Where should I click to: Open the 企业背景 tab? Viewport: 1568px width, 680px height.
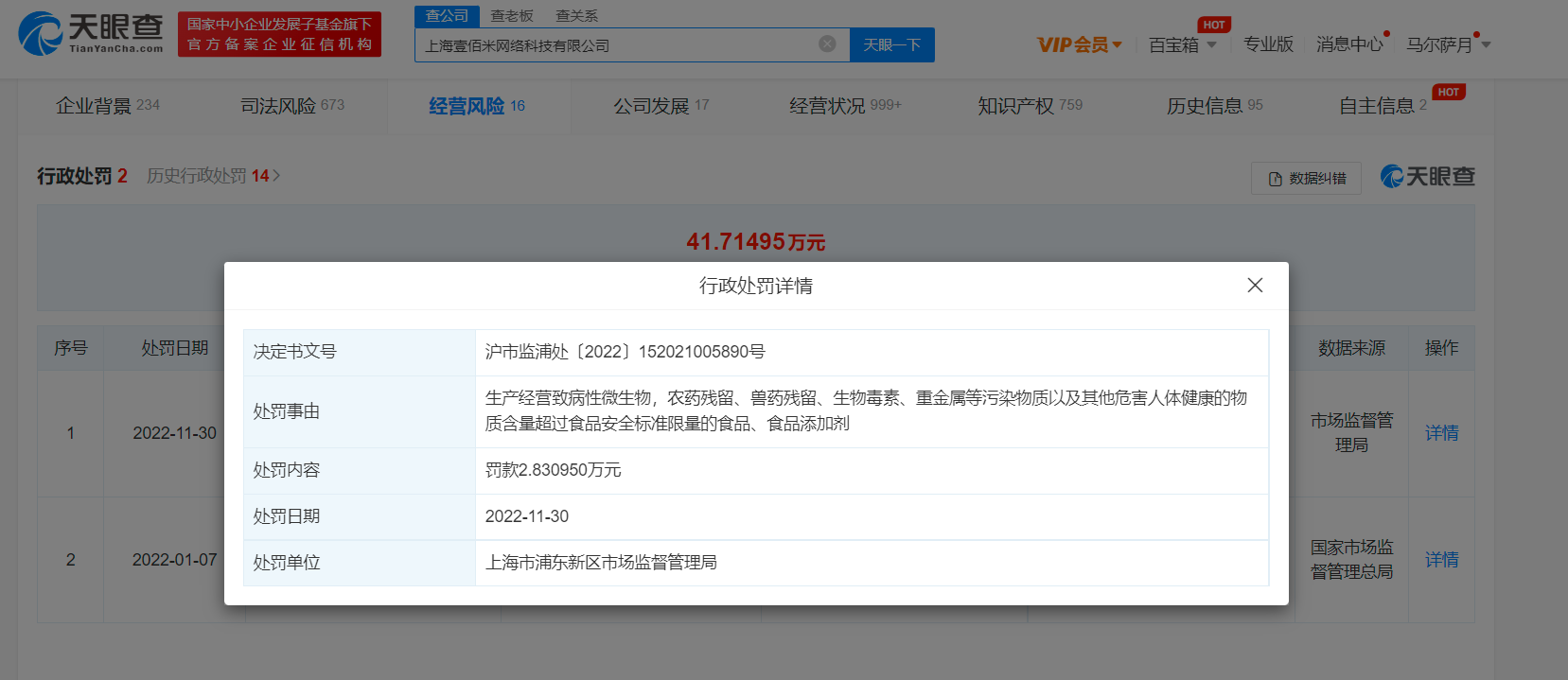pyautogui.click(x=107, y=106)
